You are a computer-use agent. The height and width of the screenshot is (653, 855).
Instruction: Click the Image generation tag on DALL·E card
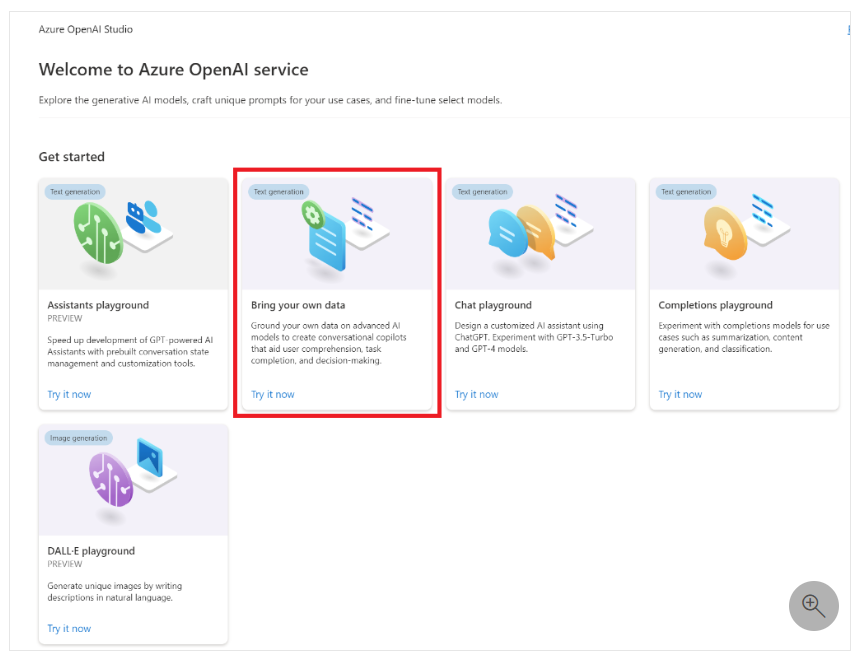pyautogui.click(x=79, y=438)
